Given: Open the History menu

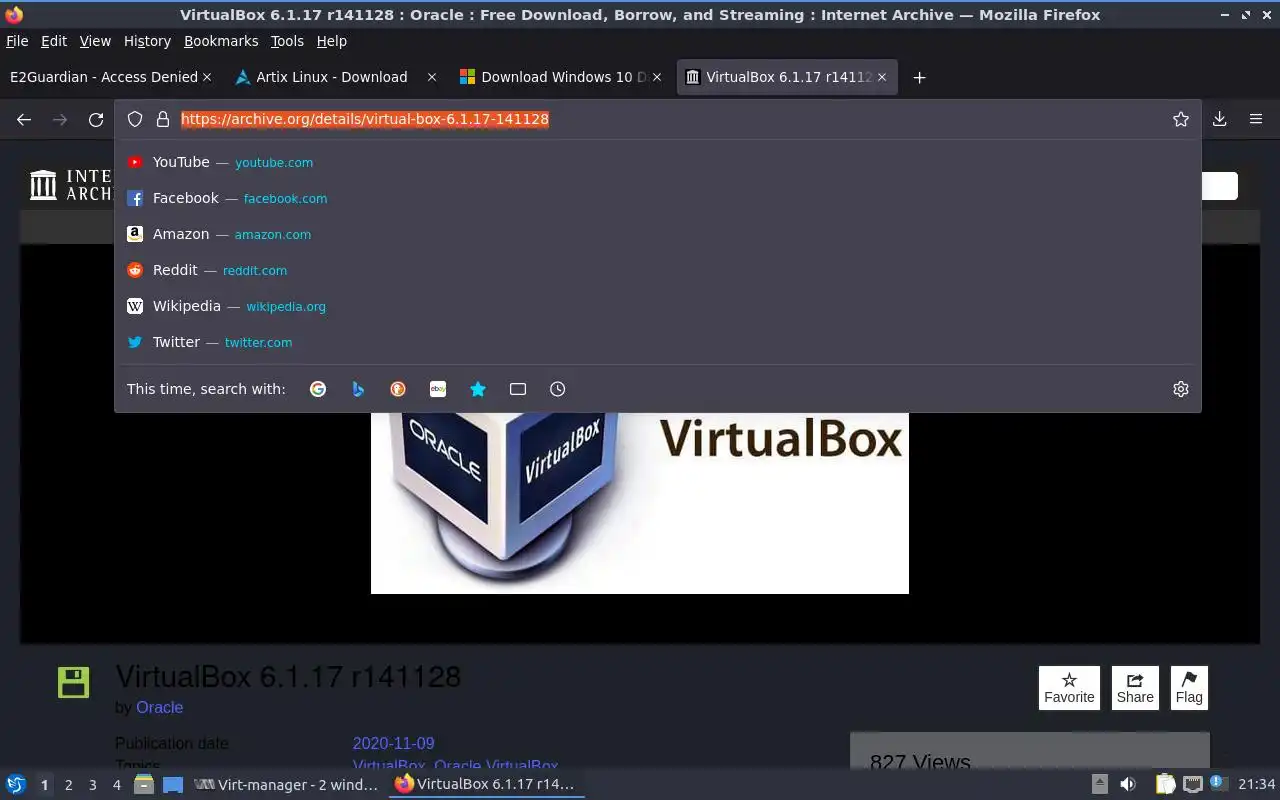Looking at the screenshot, I should point(147,41).
